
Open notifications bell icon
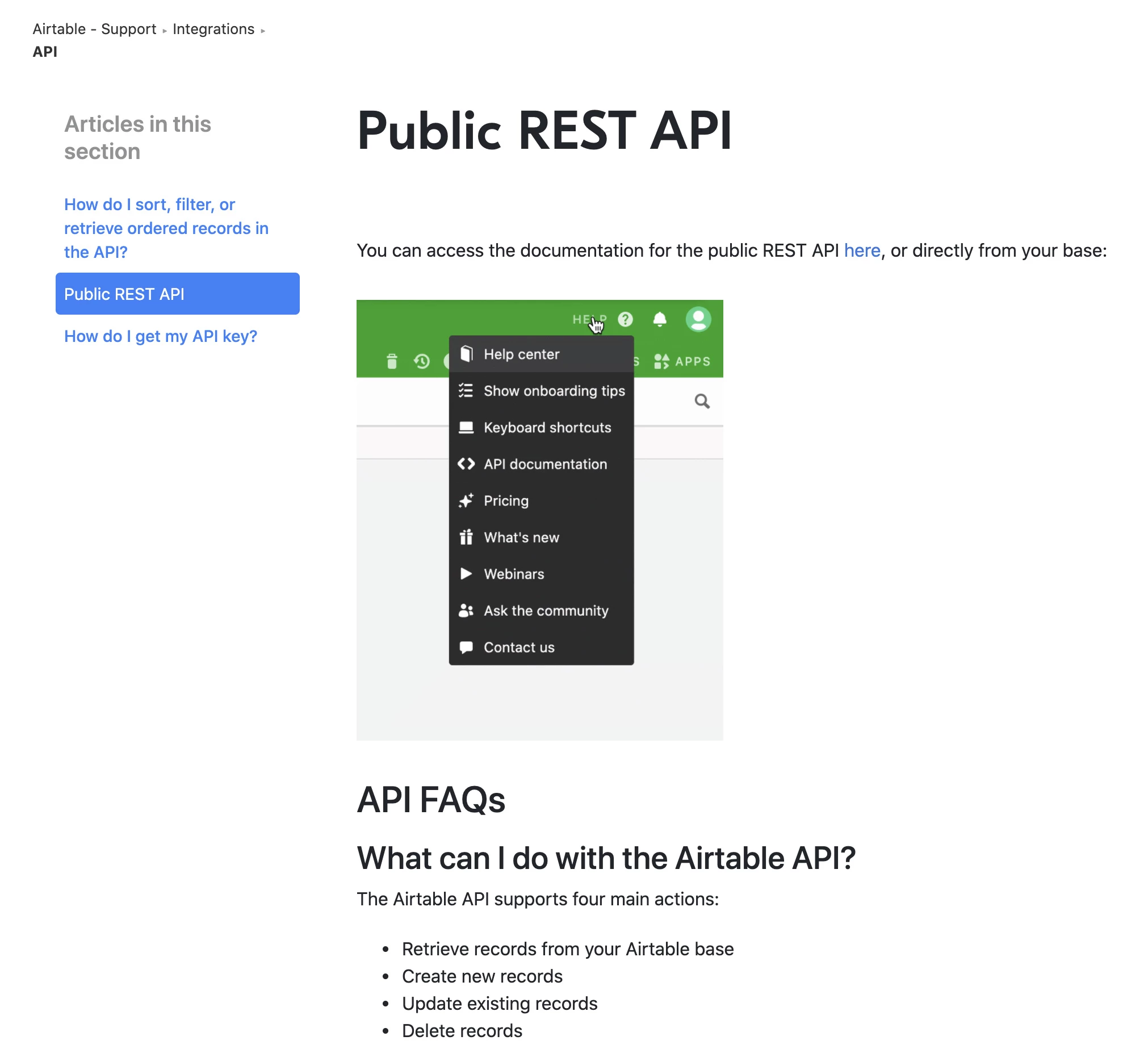(x=659, y=319)
